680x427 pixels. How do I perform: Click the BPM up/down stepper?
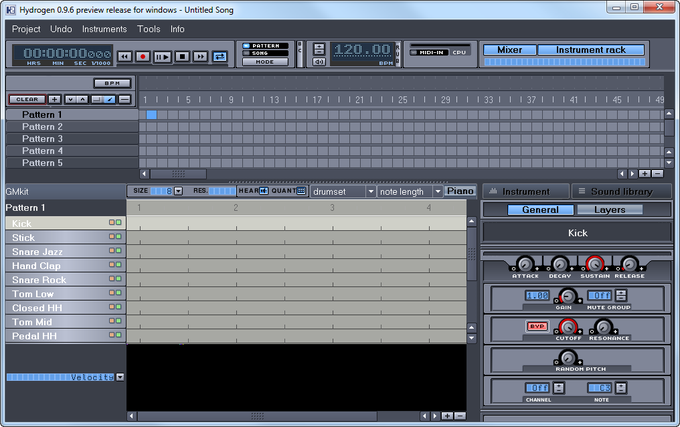point(319,49)
